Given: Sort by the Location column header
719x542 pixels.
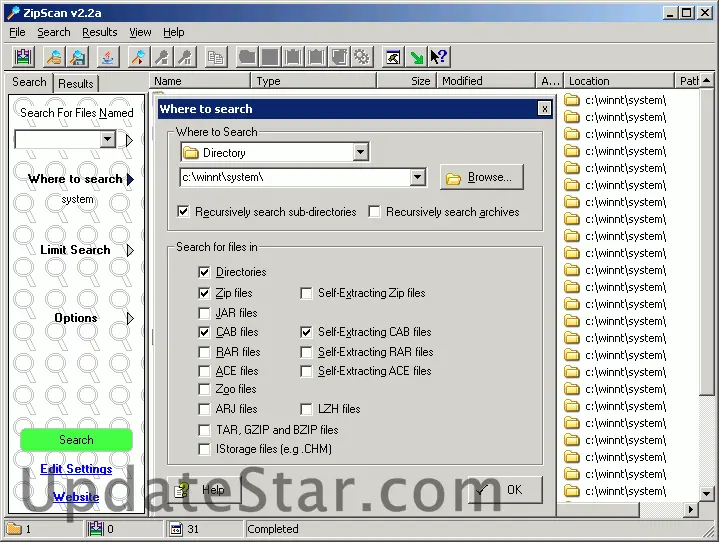Looking at the screenshot, I should (x=619, y=81).
